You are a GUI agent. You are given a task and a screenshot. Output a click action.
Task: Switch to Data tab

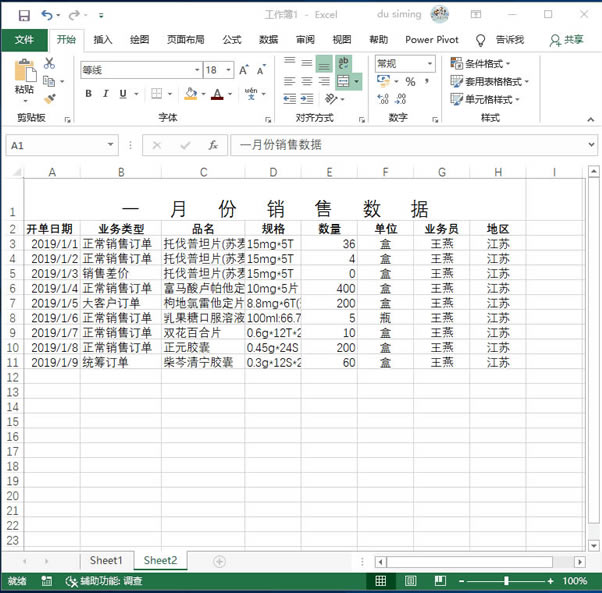point(268,40)
